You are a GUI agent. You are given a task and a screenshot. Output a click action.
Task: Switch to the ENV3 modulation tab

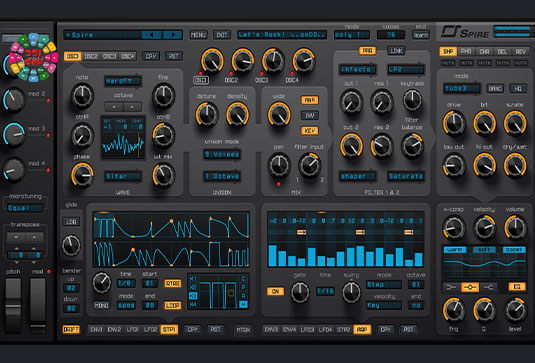click(271, 329)
